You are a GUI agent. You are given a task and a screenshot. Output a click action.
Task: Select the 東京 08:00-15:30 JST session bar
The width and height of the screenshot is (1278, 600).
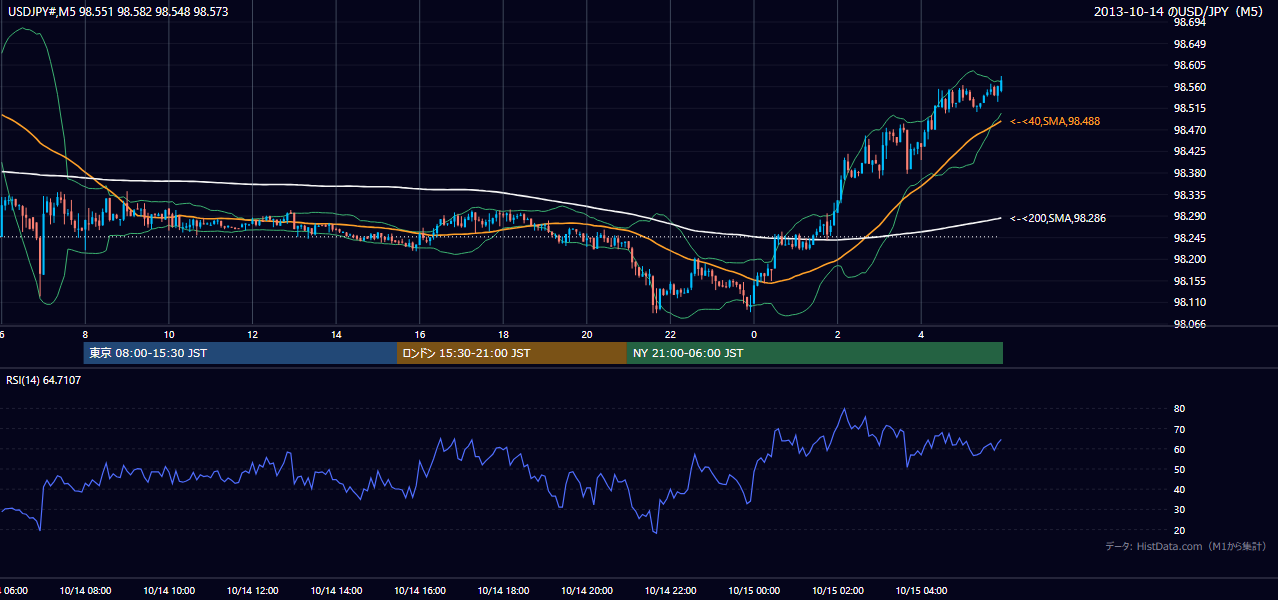point(240,353)
